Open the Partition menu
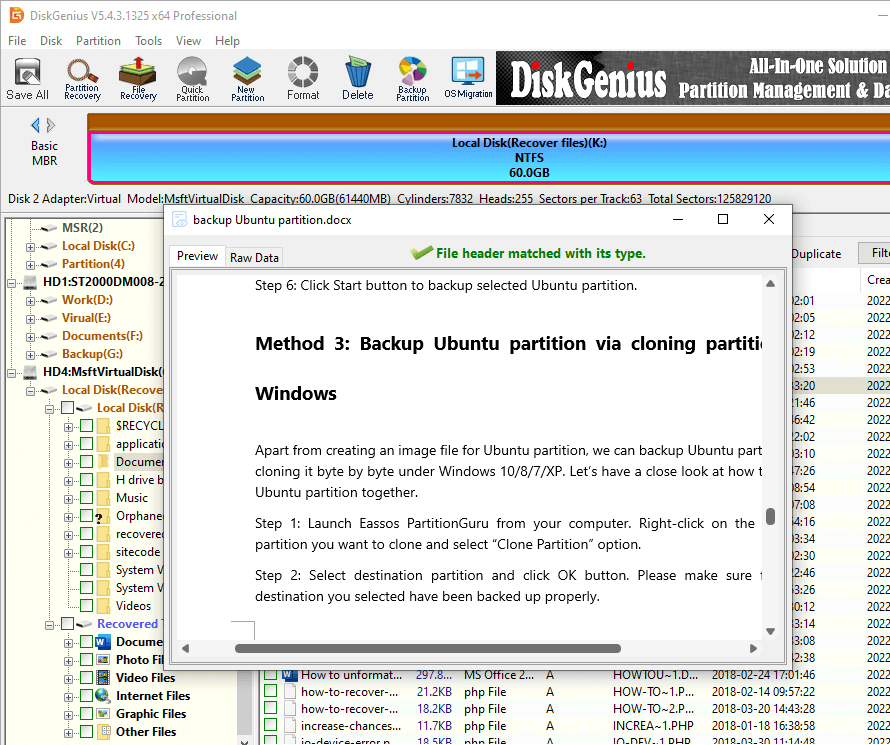Viewport: 890px width, 745px height. [98, 41]
